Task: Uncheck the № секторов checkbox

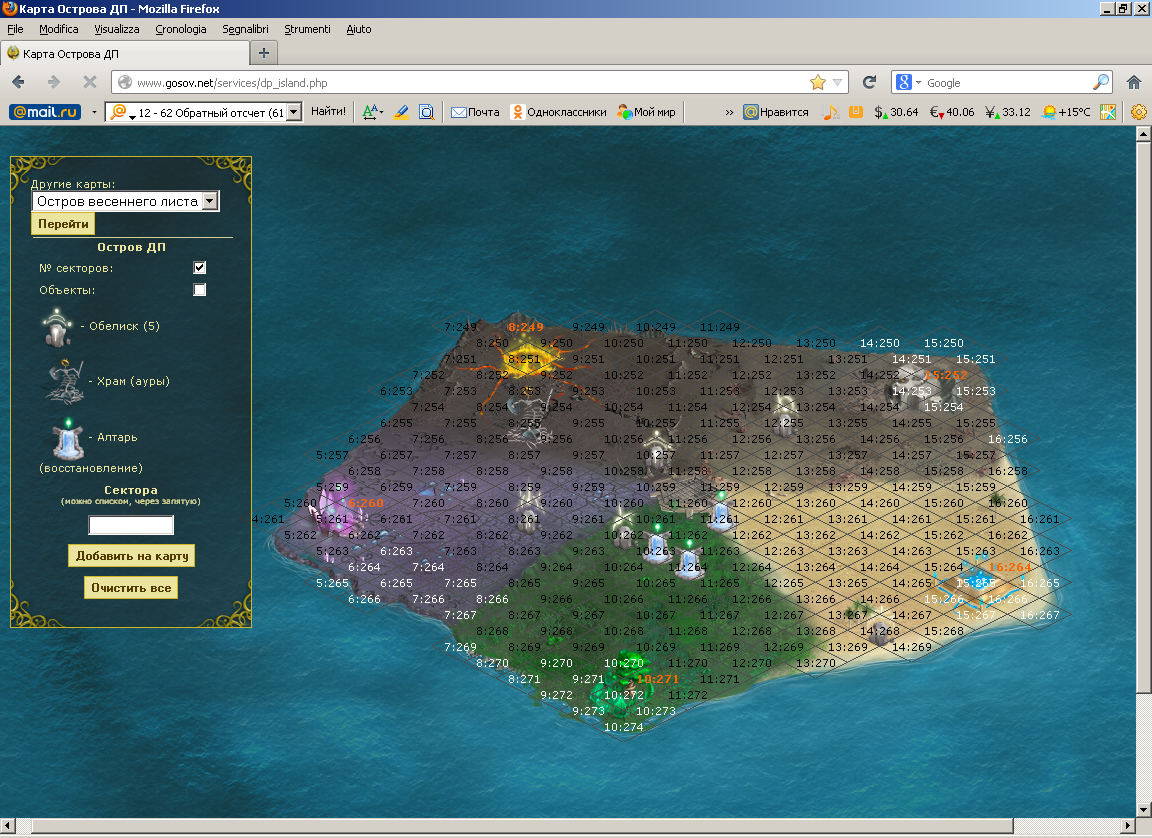Action: [x=199, y=267]
